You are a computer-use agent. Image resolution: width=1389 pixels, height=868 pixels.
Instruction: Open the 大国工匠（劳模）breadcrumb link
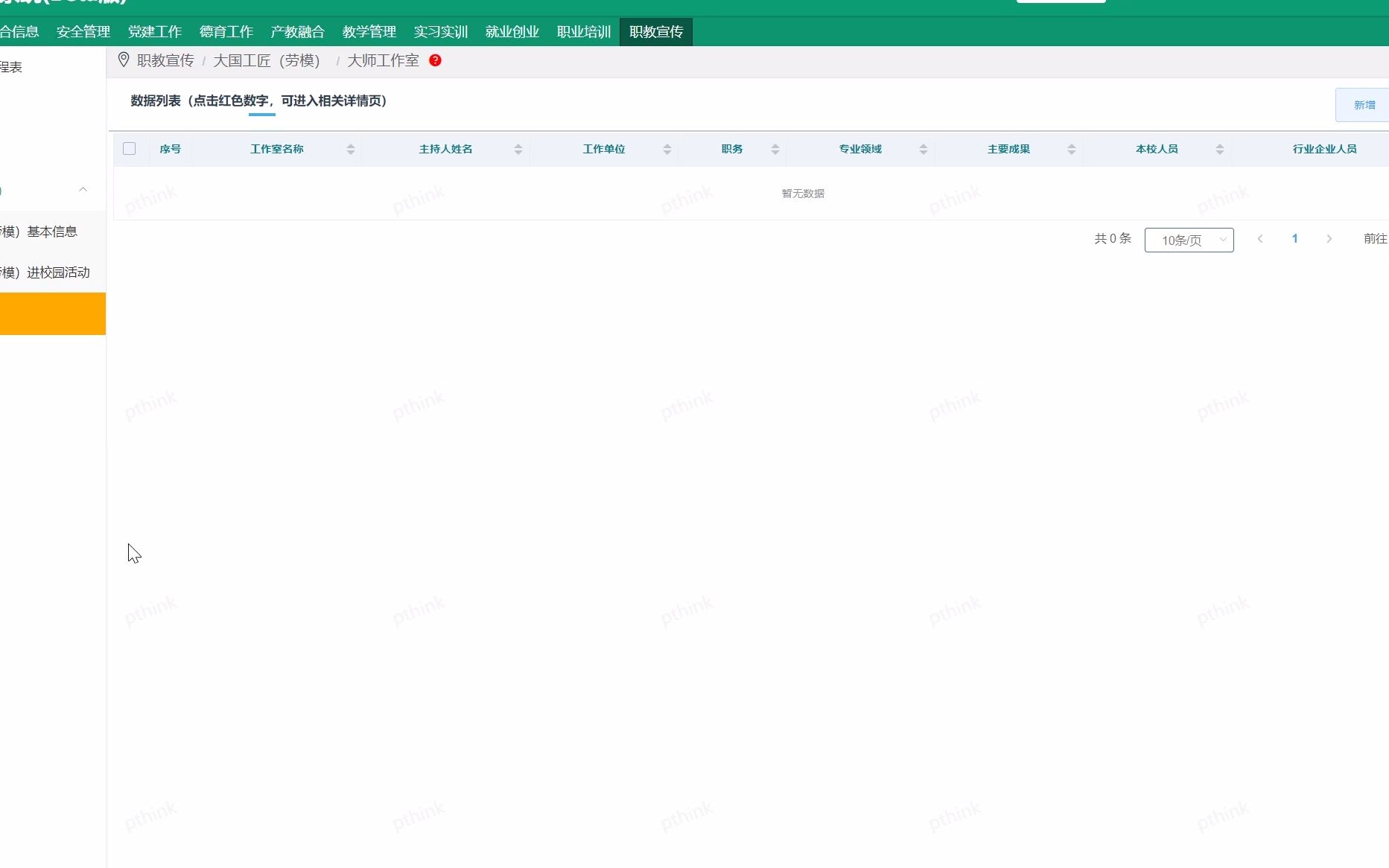coord(267,60)
